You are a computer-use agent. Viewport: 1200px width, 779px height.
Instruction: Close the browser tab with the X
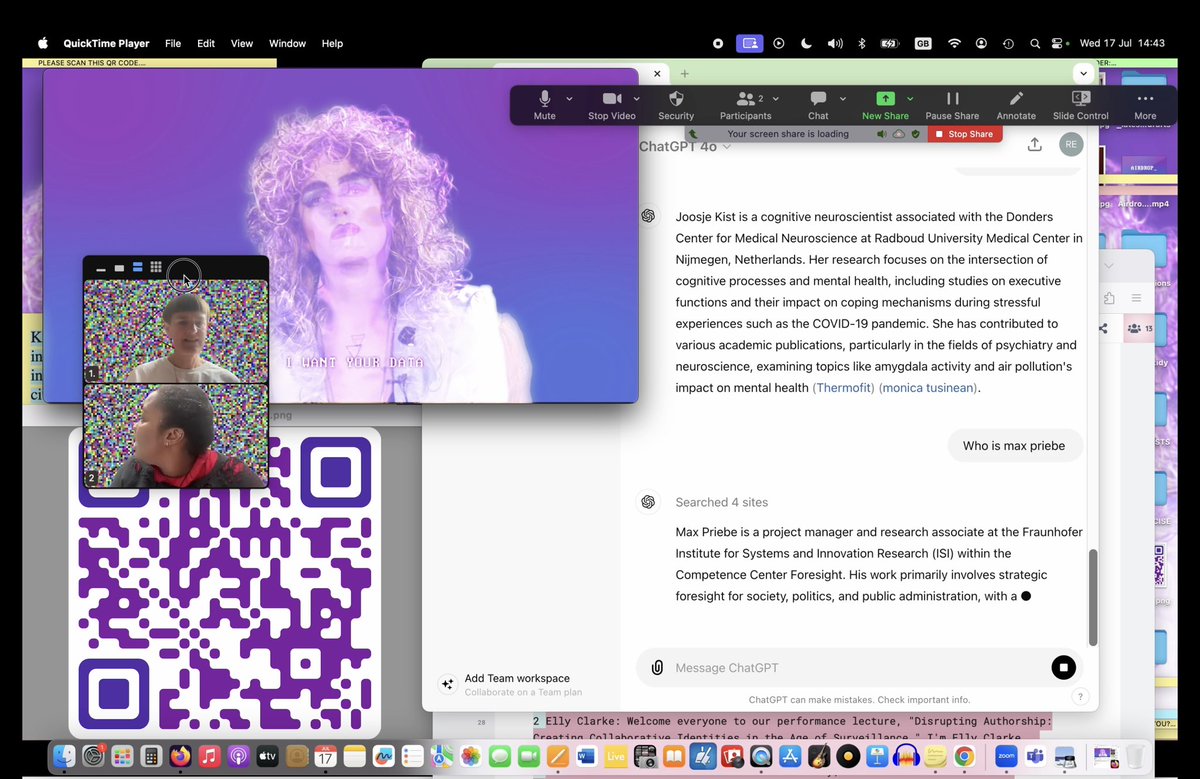656,74
